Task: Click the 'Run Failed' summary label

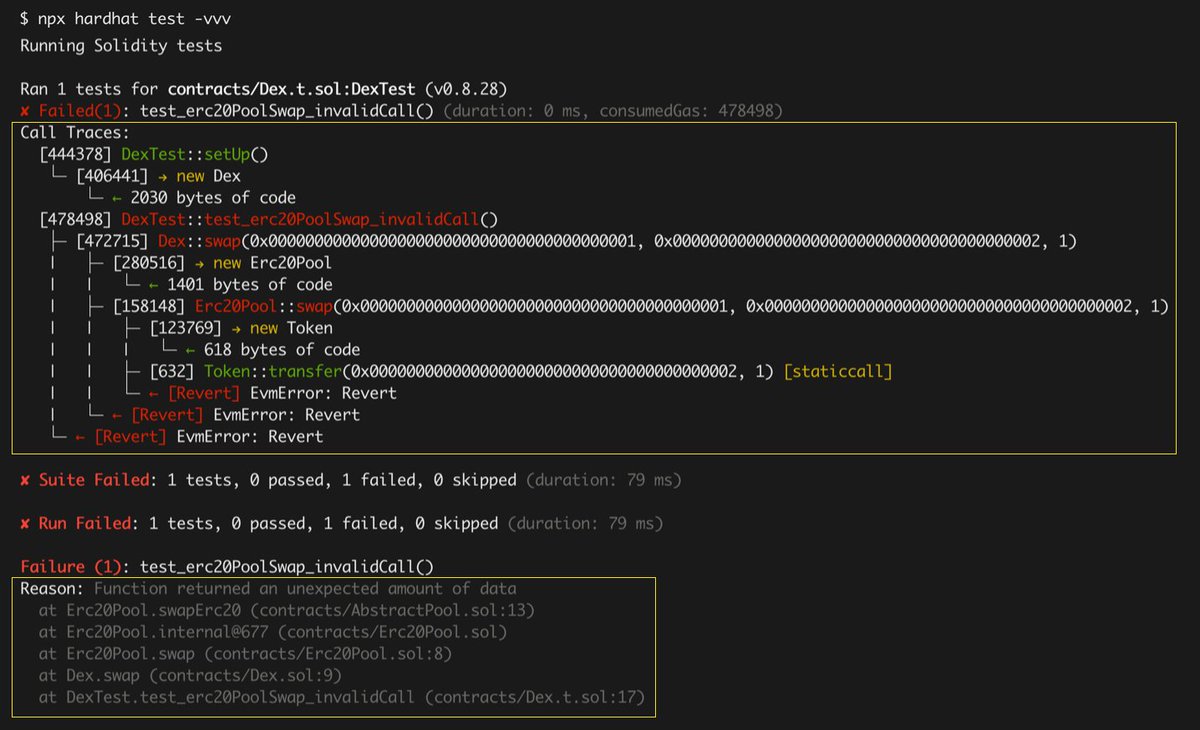Action: (85, 523)
